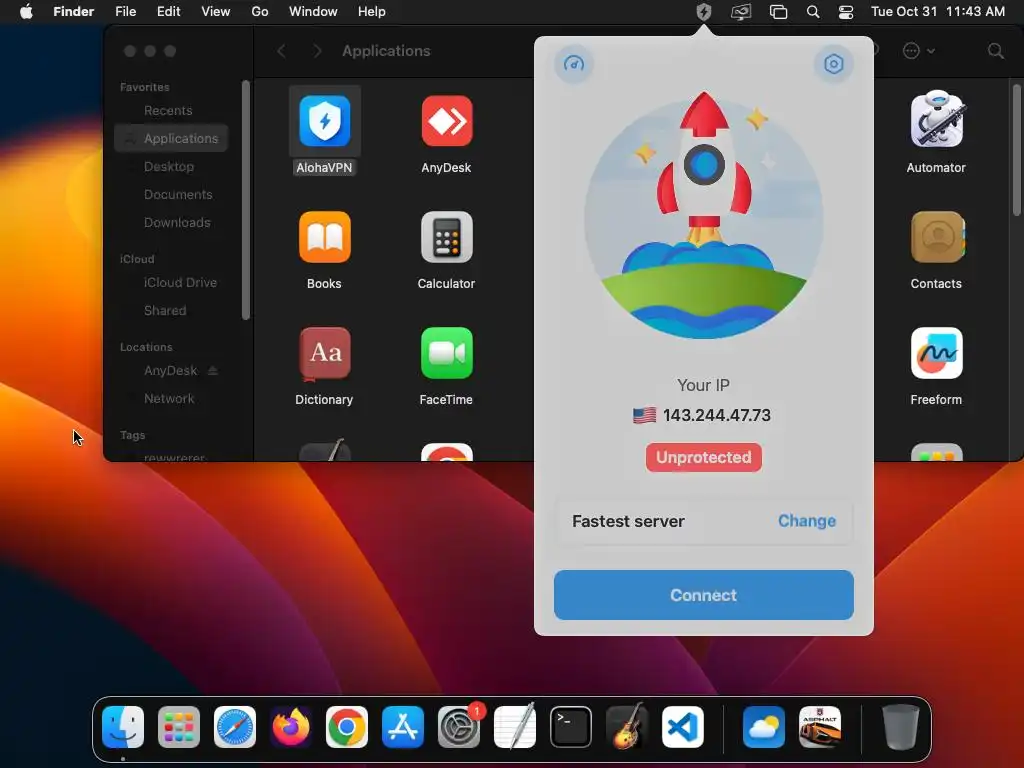Viewport: 1024px width, 768px height.
Task: Eject the AnyDesk volume in sidebar
Action: point(212,370)
